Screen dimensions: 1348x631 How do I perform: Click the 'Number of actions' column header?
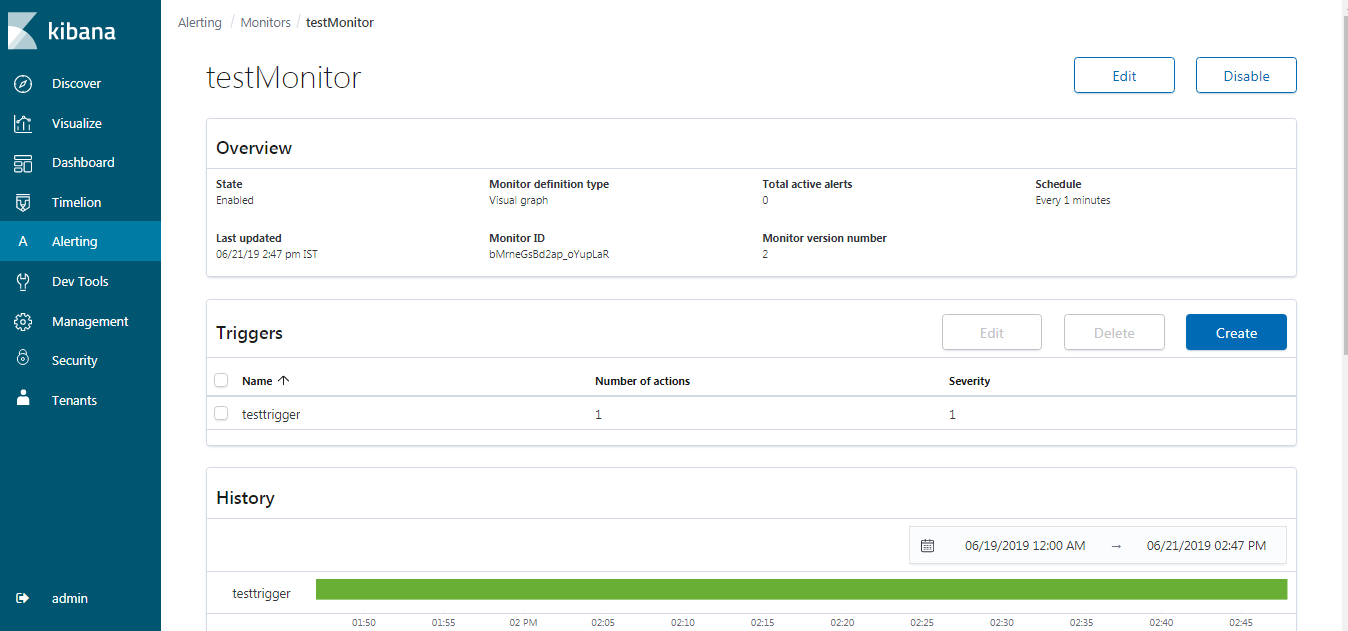click(642, 381)
